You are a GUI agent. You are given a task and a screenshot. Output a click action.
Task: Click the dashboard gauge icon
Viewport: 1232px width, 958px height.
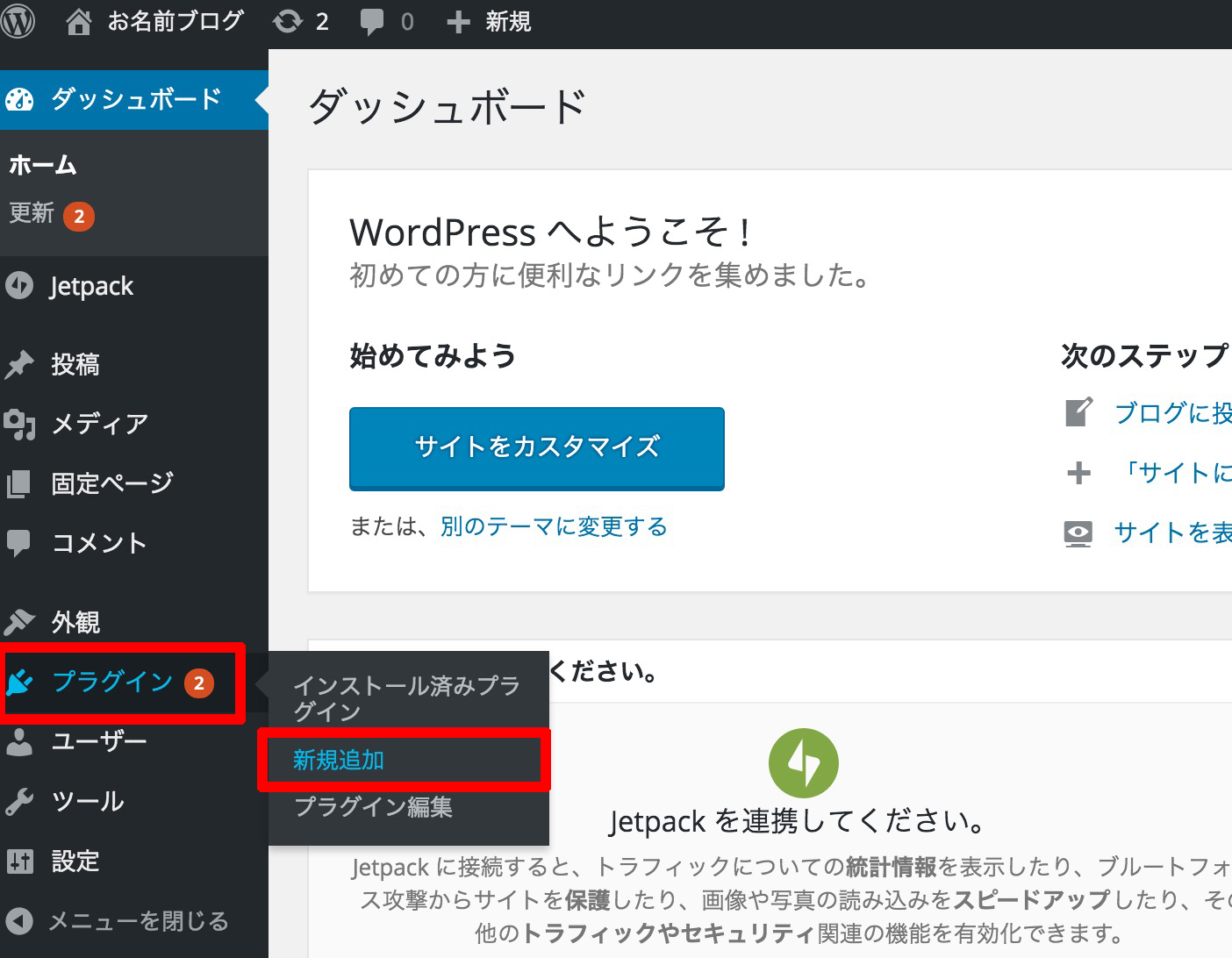19,99
